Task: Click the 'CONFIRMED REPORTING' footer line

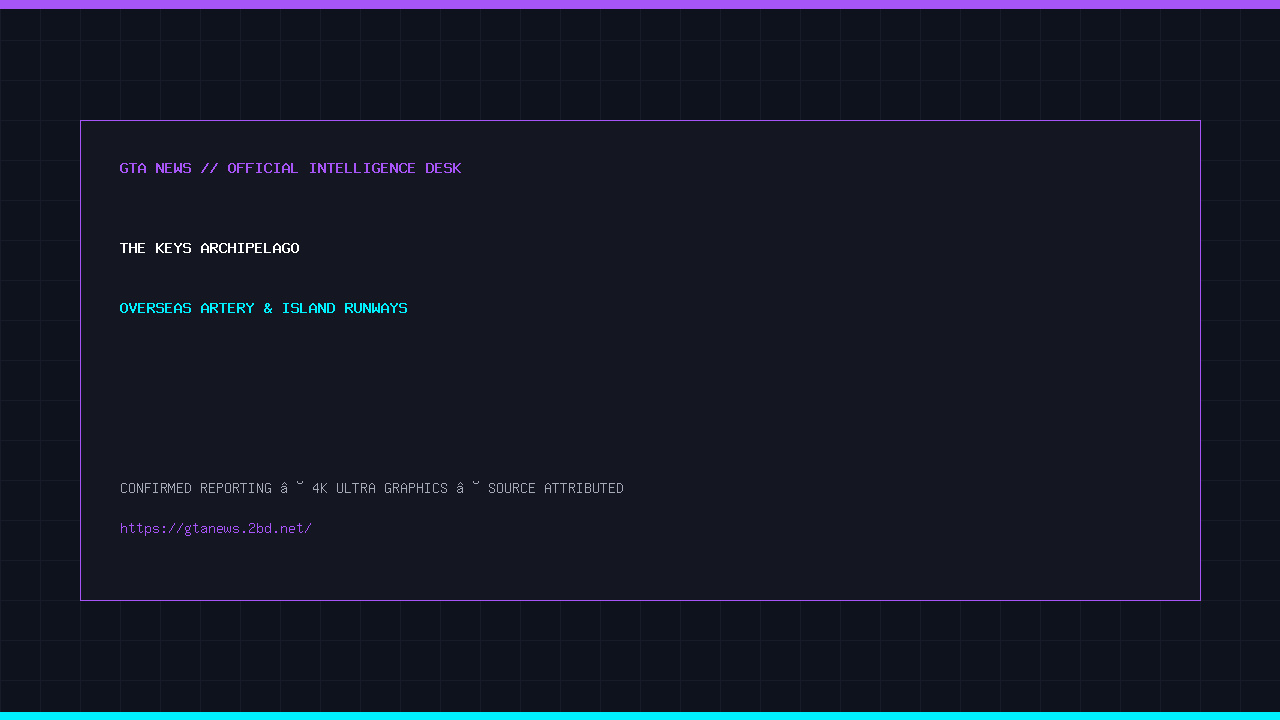Action: point(372,488)
